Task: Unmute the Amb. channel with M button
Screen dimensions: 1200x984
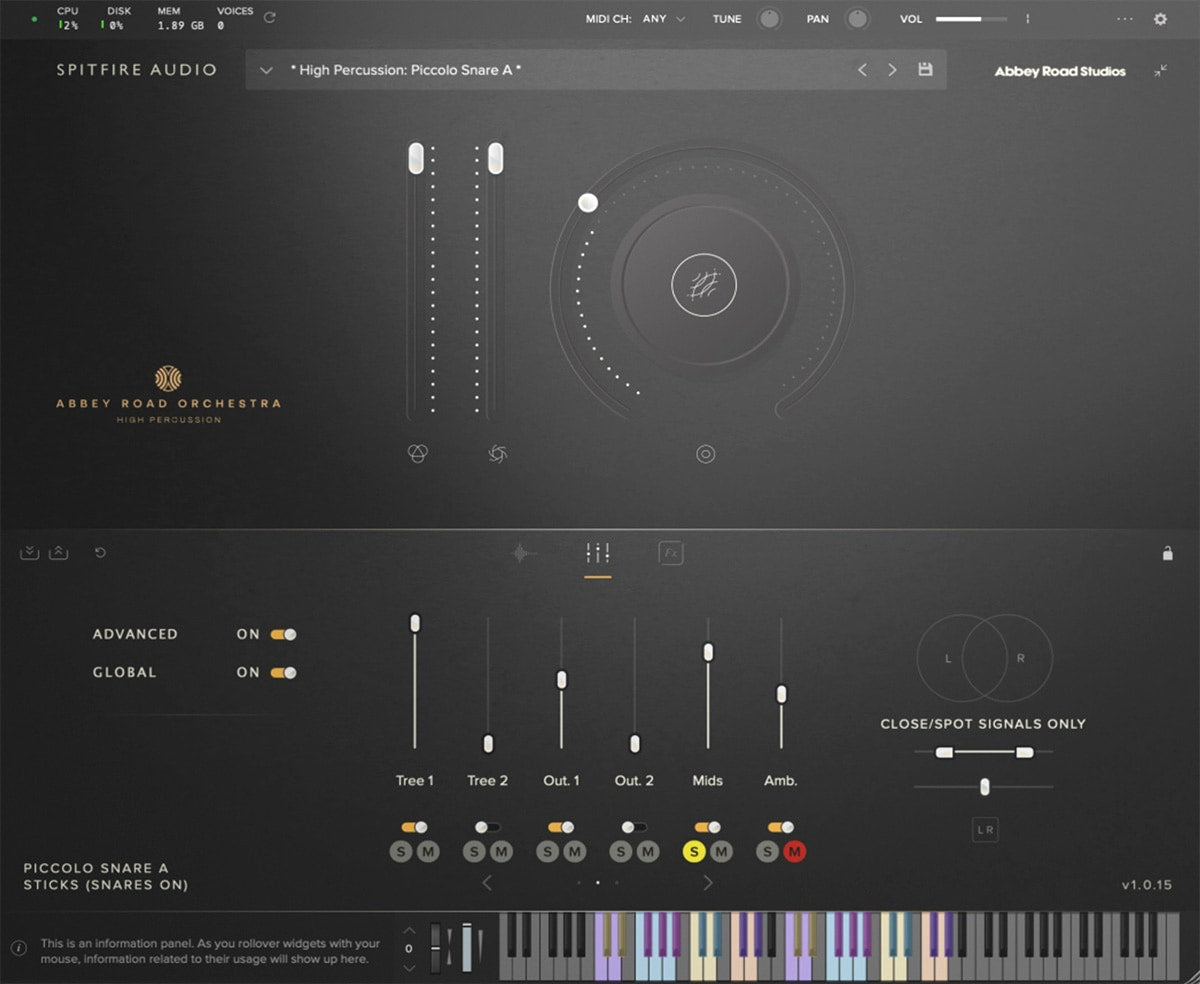Action: (795, 852)
